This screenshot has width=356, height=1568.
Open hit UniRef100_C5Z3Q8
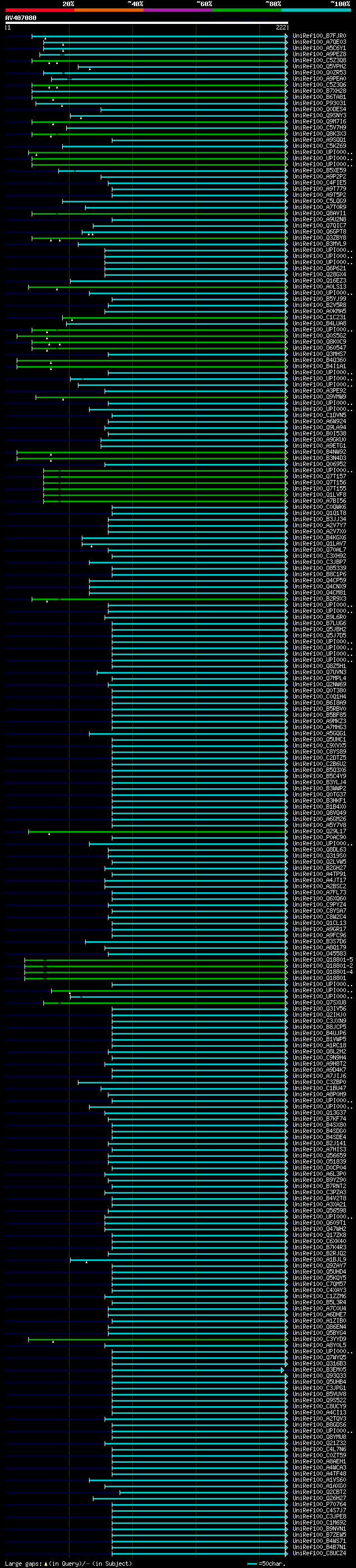point(319,60)
